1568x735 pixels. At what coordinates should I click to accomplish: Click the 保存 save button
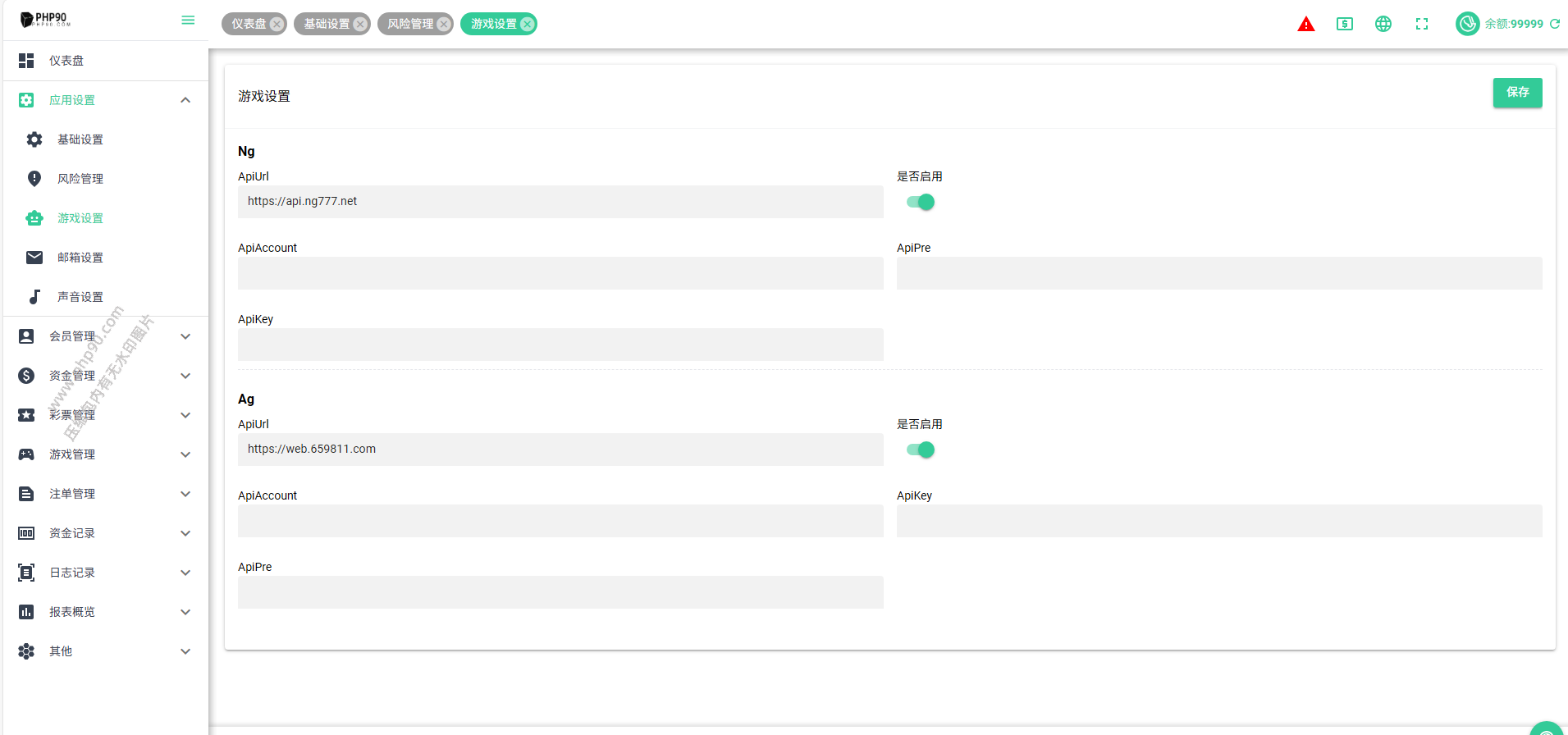[x=1516, y=93]
